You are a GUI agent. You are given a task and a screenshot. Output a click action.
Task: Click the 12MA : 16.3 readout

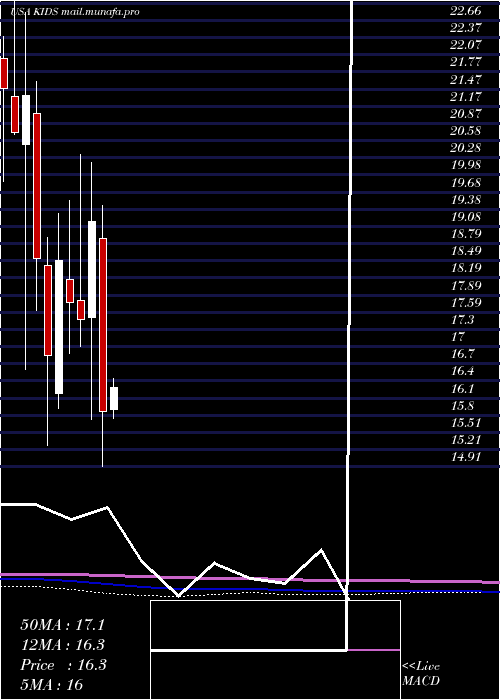tap(63, 645)
